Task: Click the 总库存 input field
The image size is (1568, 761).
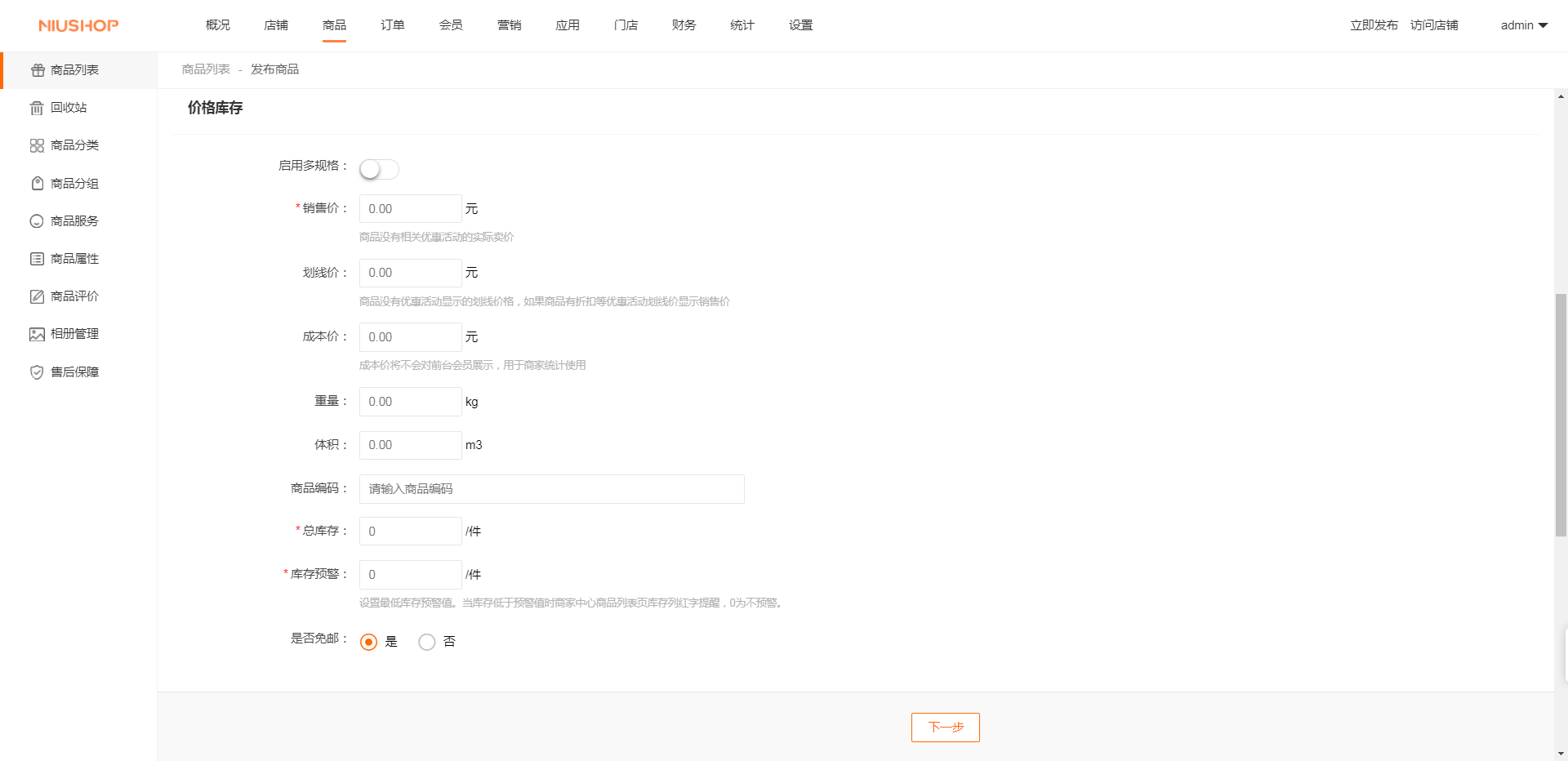Action: tap(411, 532)
